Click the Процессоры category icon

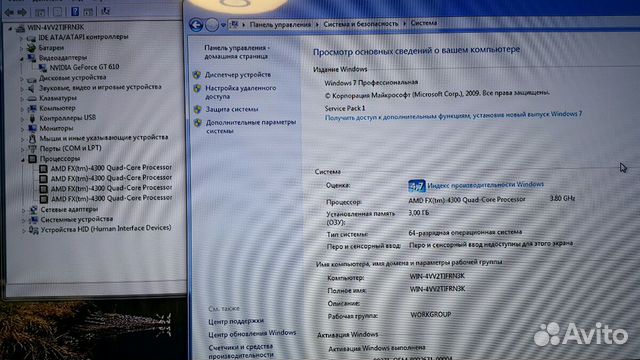pyautogui.click(x=33, y=159)
